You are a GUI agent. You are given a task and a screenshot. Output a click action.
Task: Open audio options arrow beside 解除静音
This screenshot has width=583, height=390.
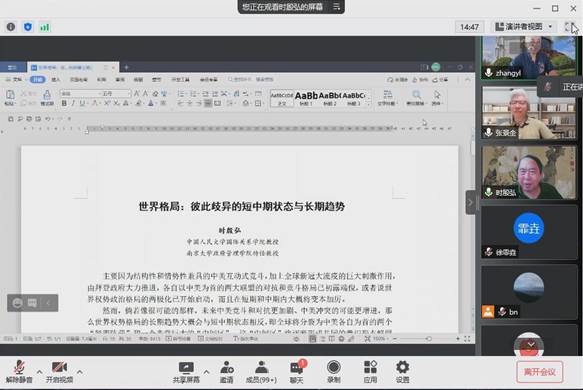(39, 371)
